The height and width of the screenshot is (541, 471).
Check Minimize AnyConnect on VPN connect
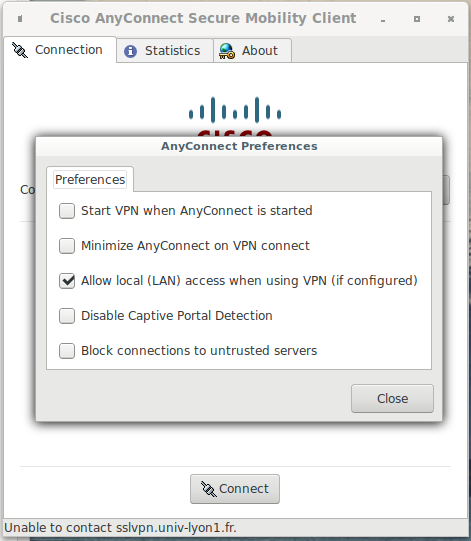point(67,246)
